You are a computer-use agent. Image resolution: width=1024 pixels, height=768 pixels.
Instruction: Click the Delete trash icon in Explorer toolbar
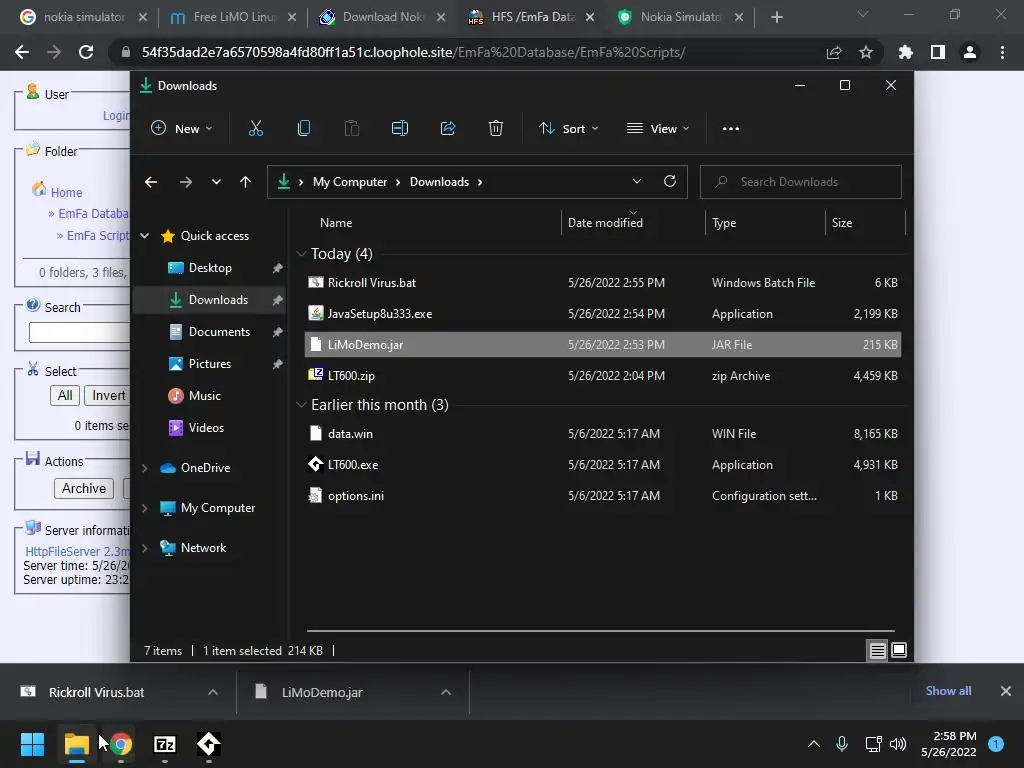(x=496, y=129)
